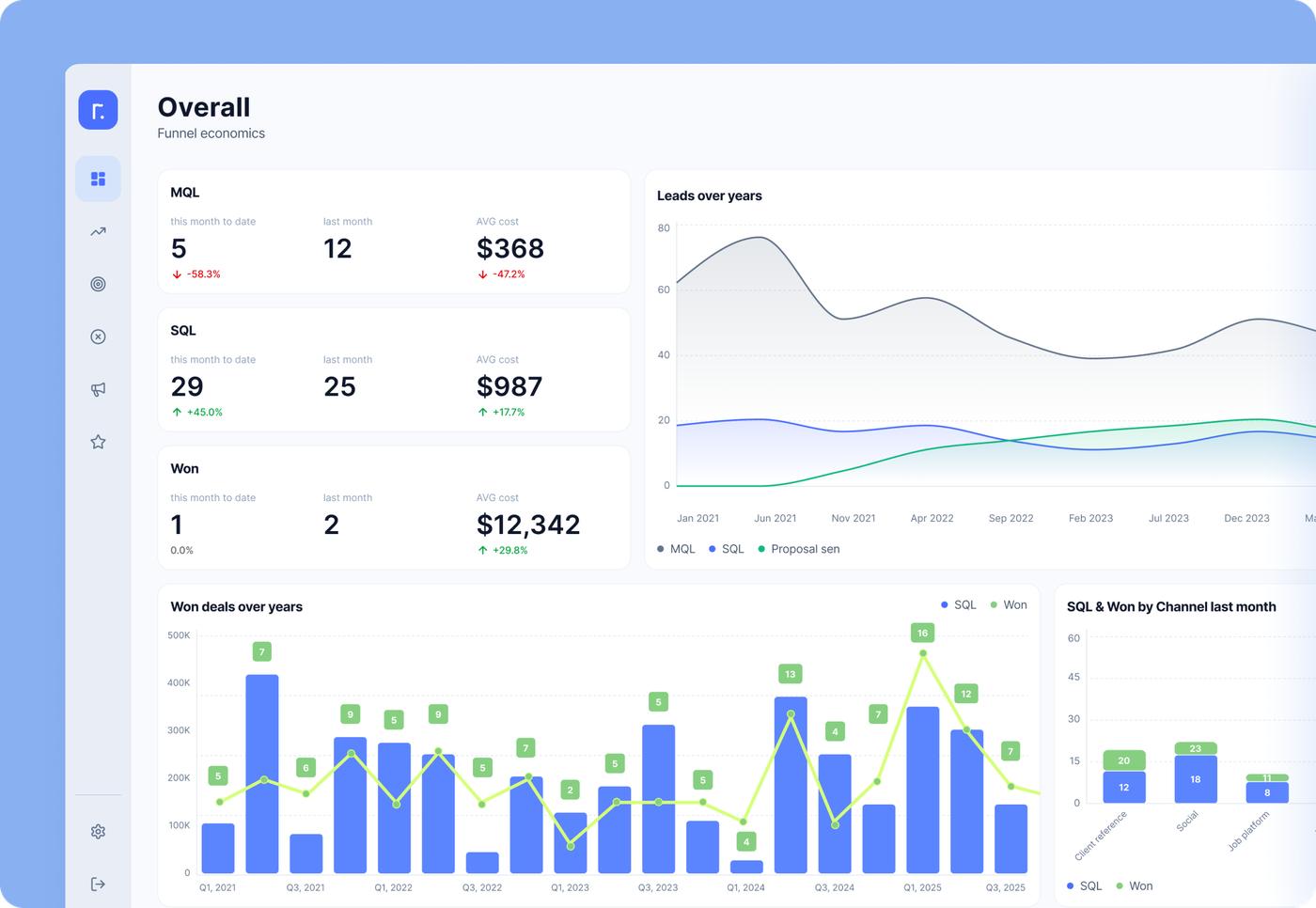Click the "Apr 2022" axis label

932,518
